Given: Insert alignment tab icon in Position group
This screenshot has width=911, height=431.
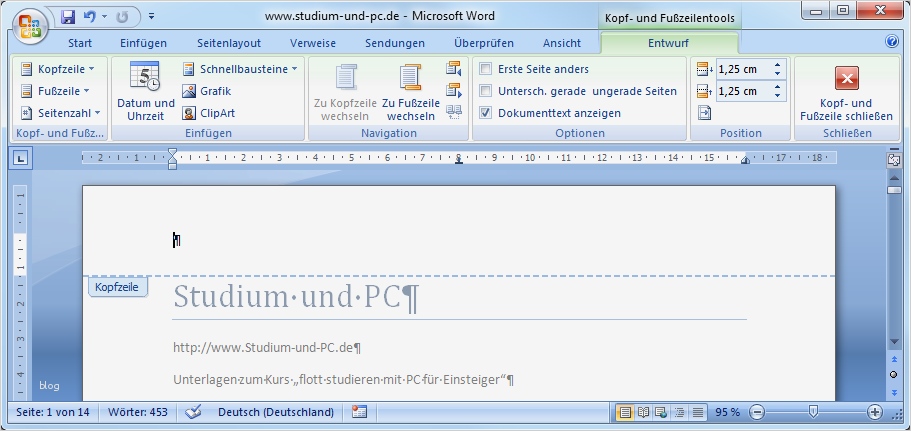Looking at the screenshot, I should click(704, 113).
